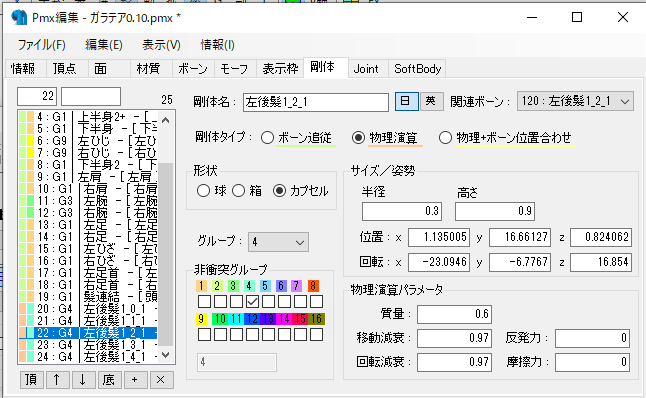Toggle non-collision group 8 checkbox
This screenshot has width=646, height=398.
316,301
